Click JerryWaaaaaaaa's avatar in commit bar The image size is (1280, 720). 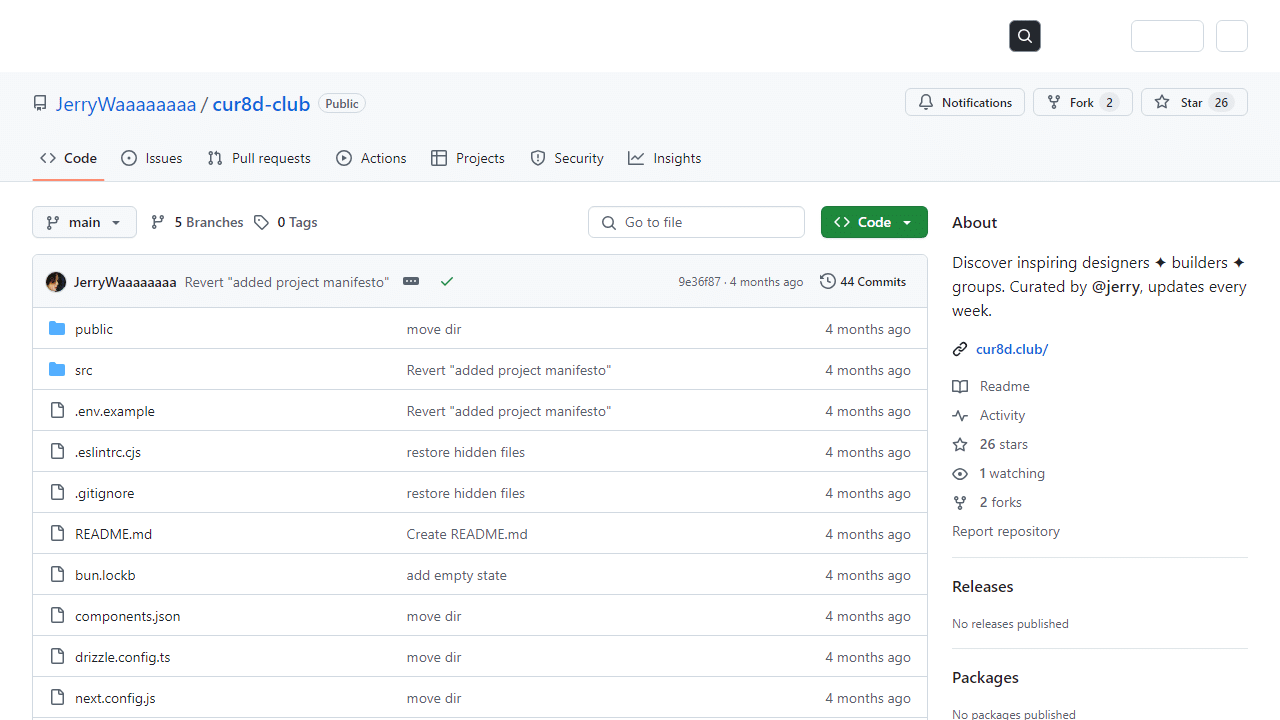point(56,282)
